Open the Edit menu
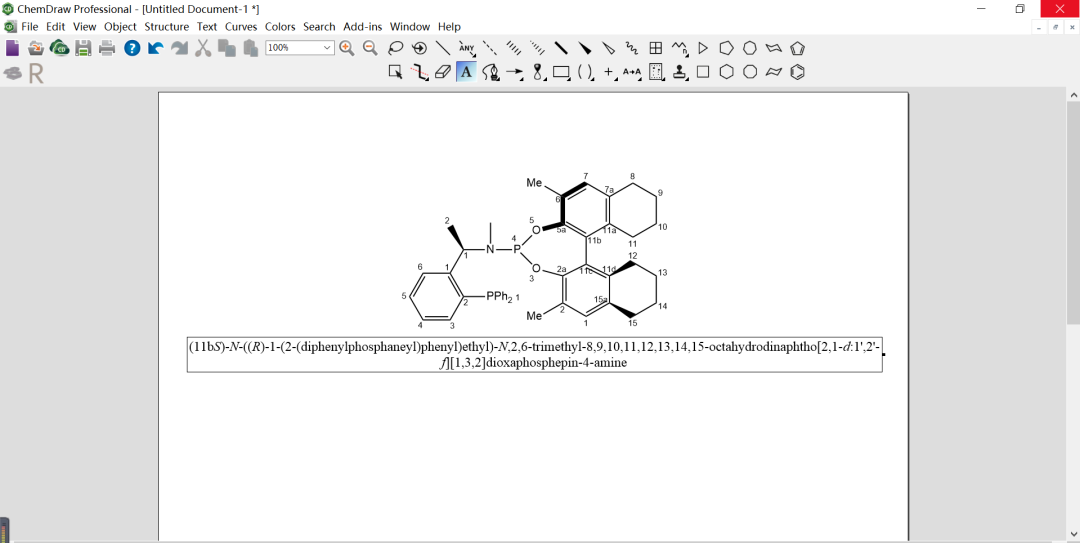The height and width of the screenshot is (543, 1080). (56, 27)
